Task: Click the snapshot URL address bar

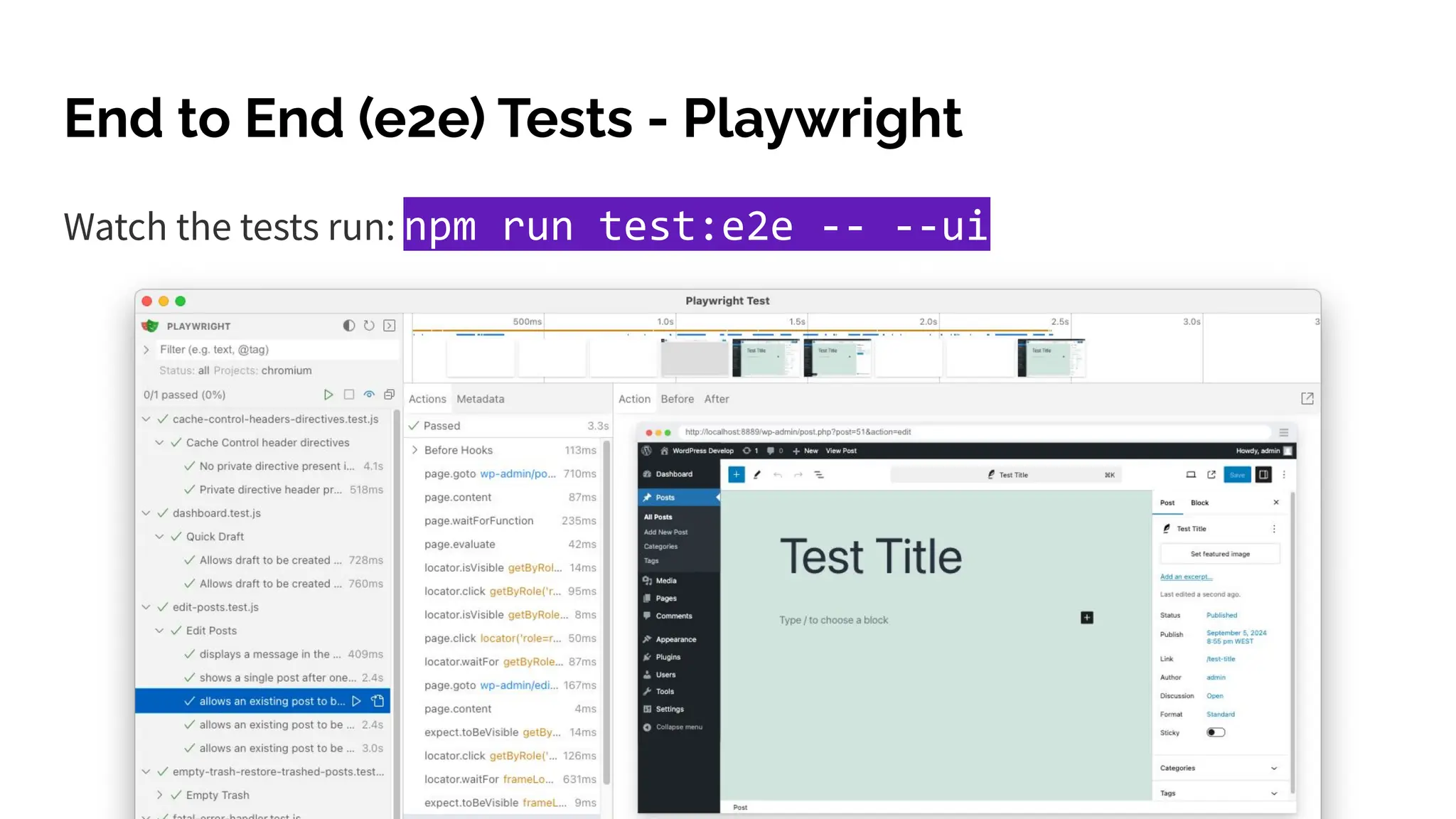Action: click(x=974, y=432)
